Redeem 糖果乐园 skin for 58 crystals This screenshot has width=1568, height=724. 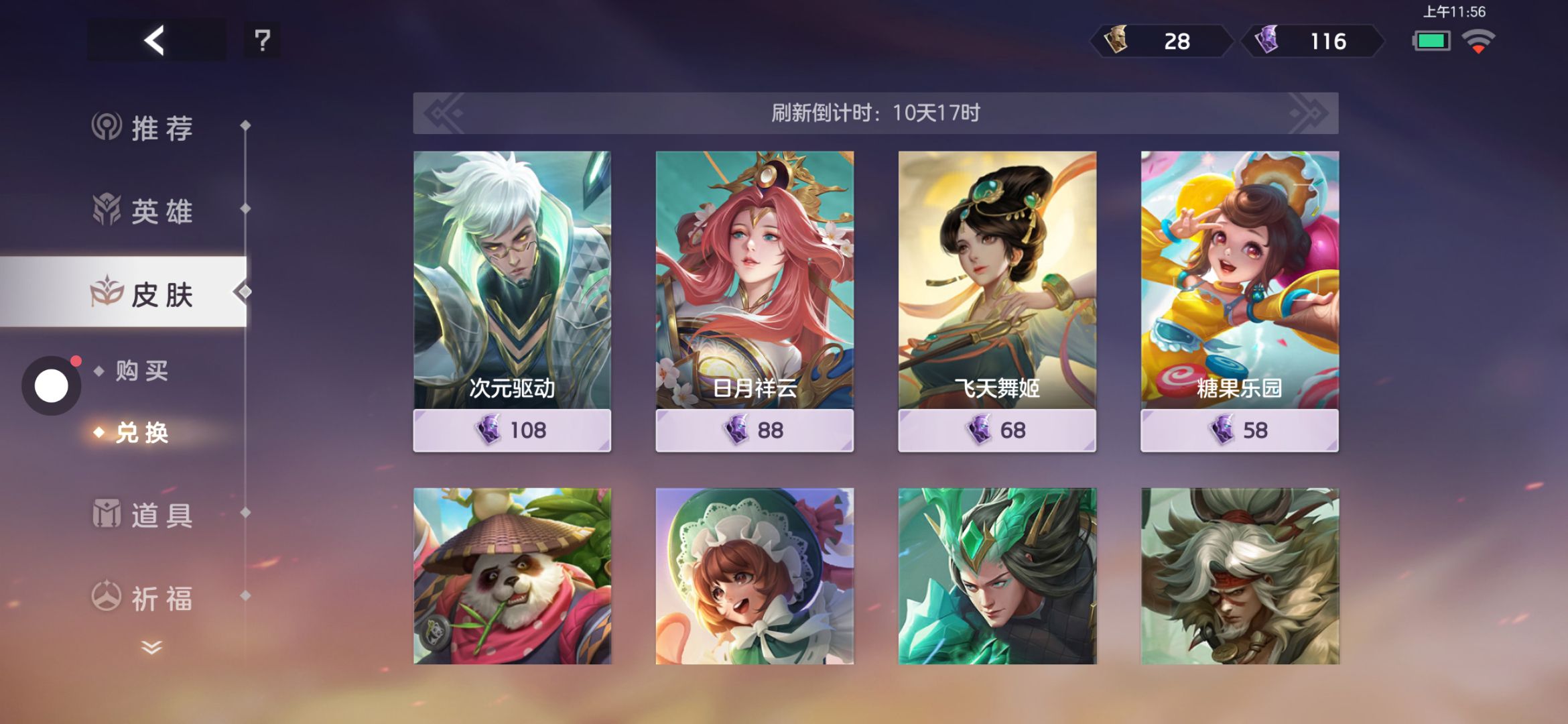1240,430
